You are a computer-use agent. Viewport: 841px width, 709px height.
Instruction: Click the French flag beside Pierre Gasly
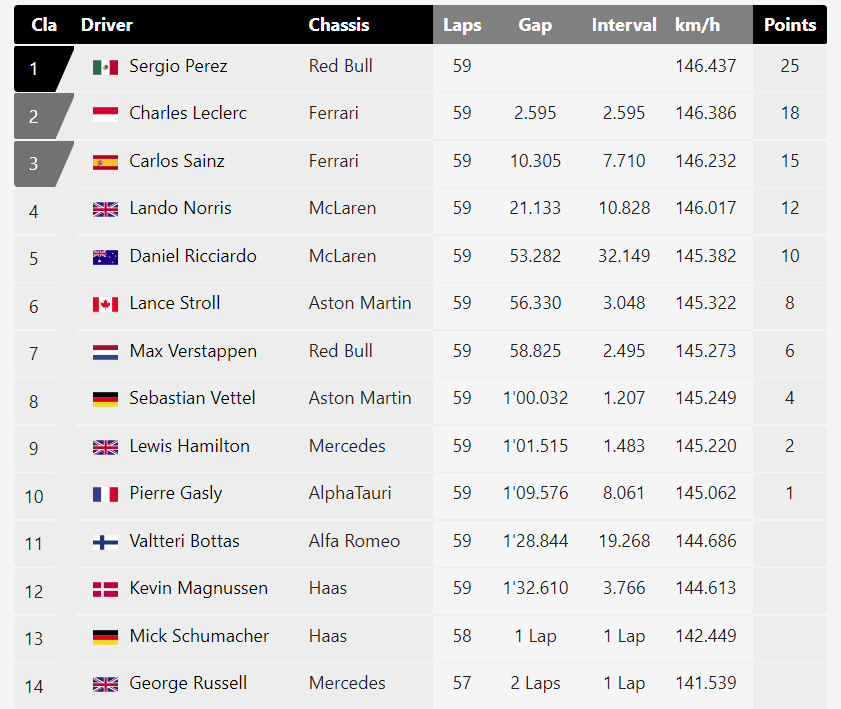point(105,494)
